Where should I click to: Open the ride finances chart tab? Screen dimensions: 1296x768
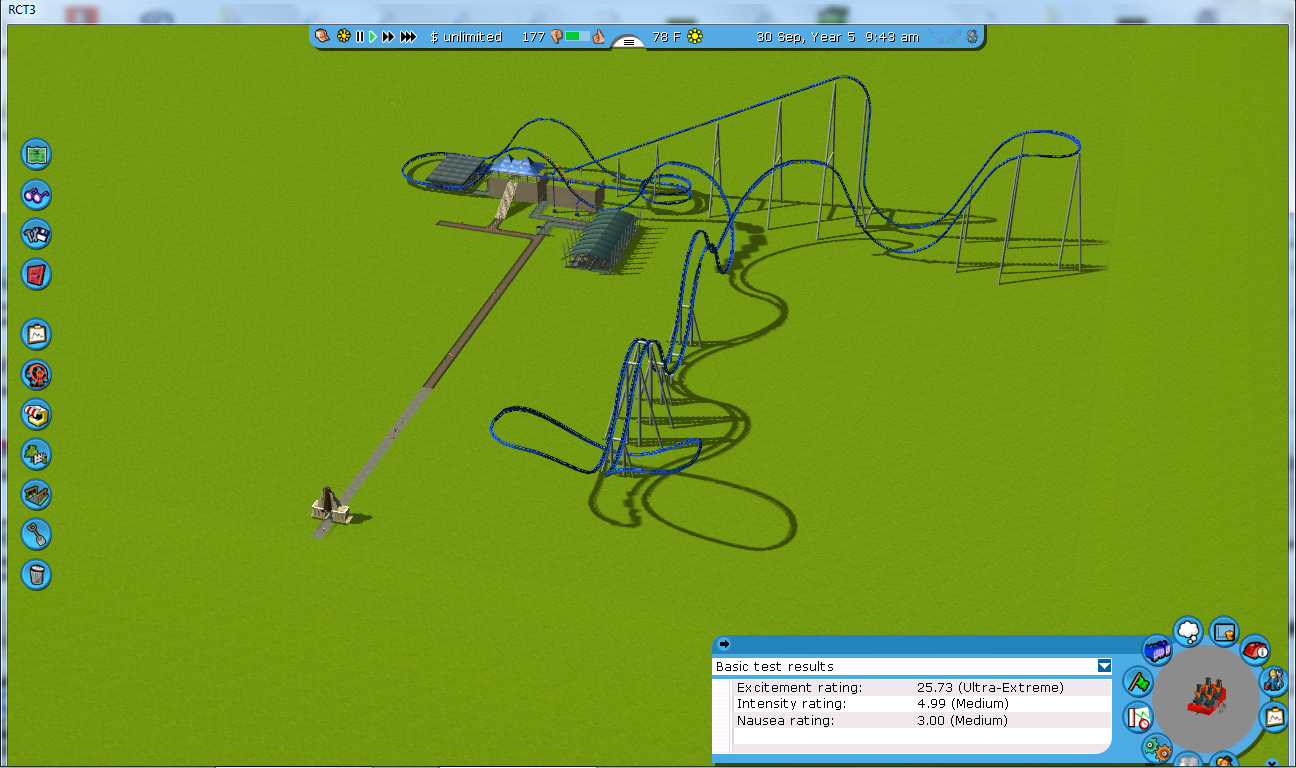point(1224,631)
